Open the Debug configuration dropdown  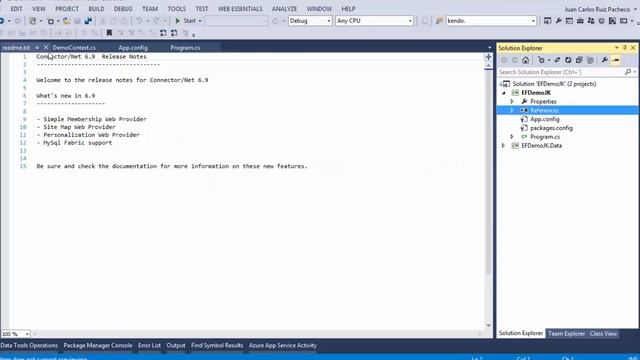coord(329,21)
